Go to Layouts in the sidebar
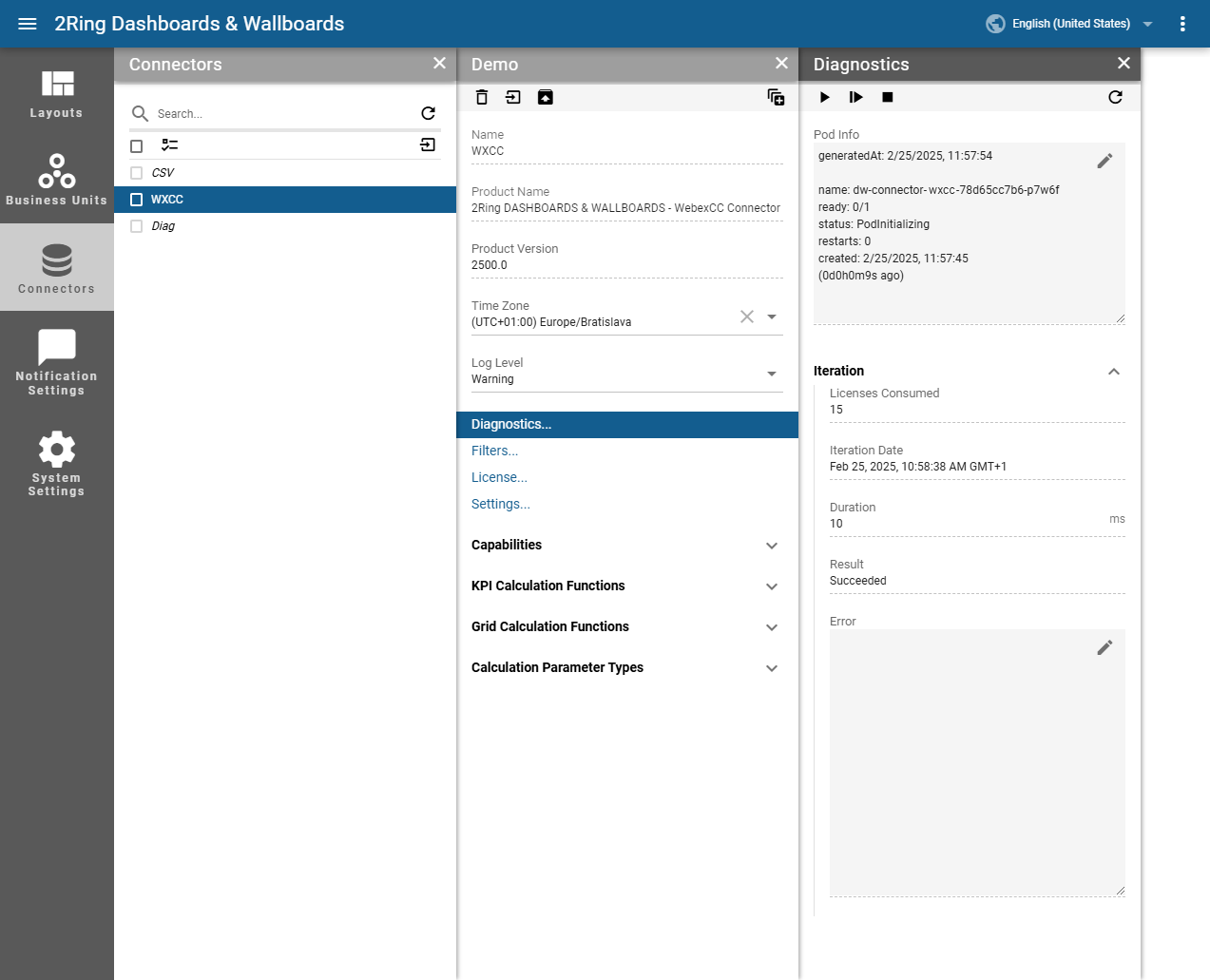Viewport: 1210px width, 980px height. pyautogui.click(x=57, y=92)
